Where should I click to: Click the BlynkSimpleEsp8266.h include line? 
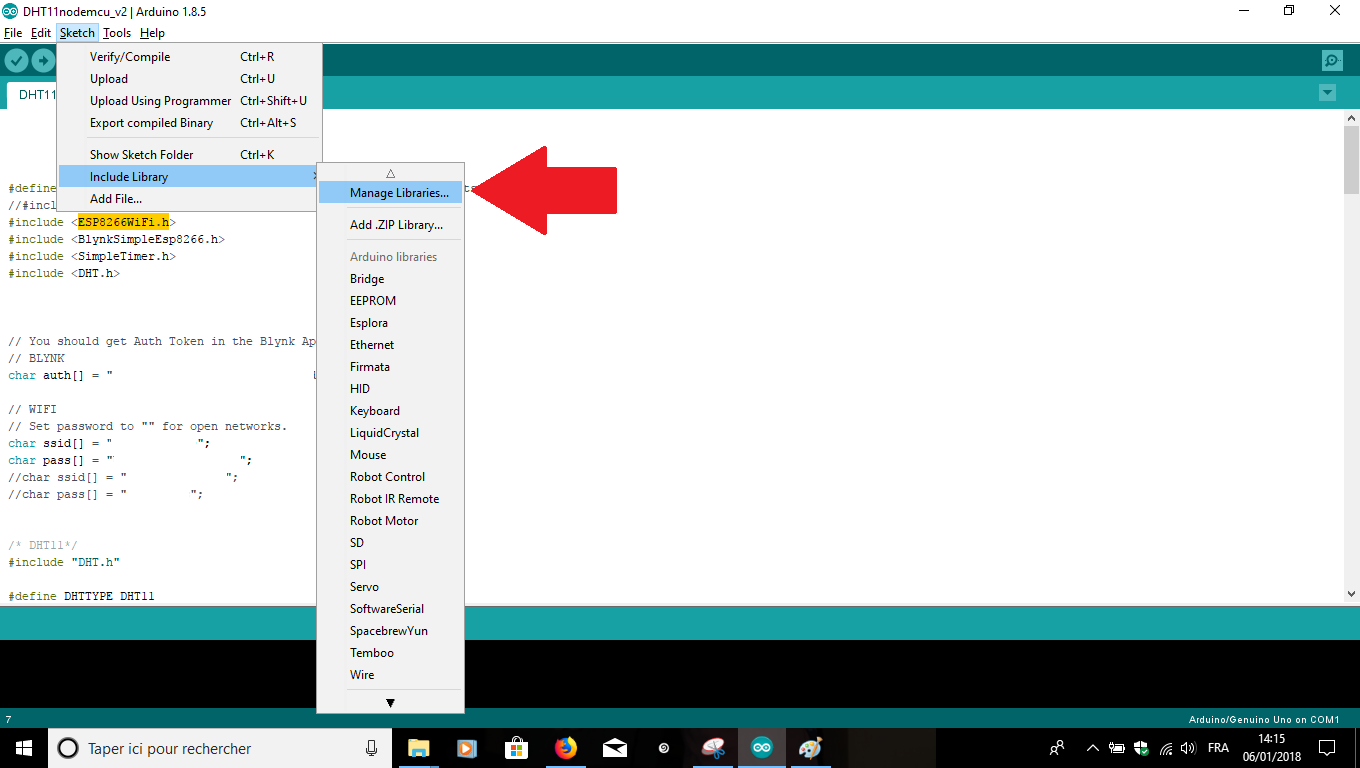[117, 239]
